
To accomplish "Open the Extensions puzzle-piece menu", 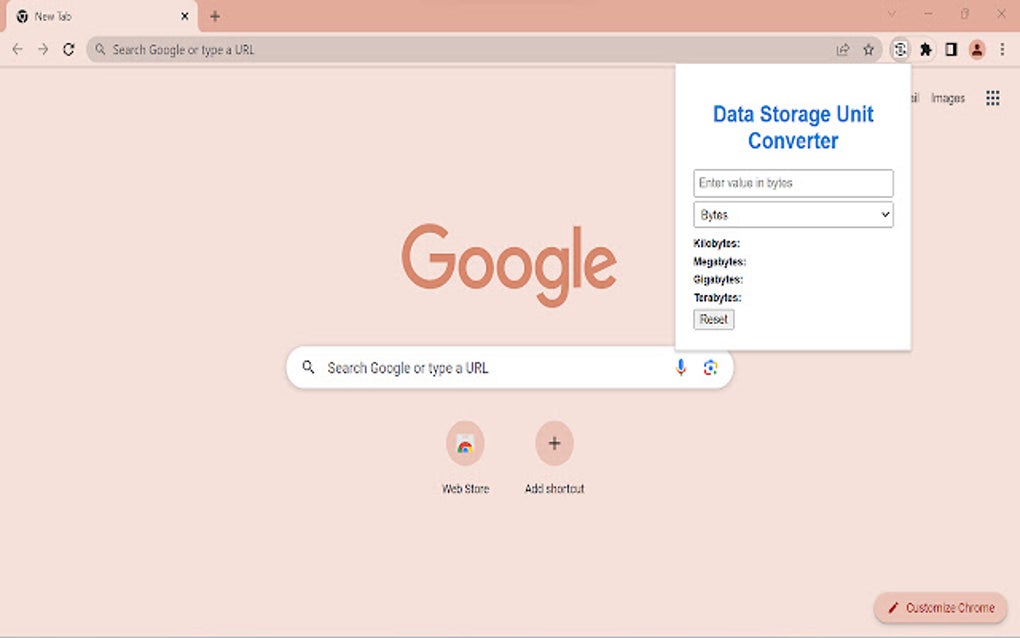I will tap(926, 49).
